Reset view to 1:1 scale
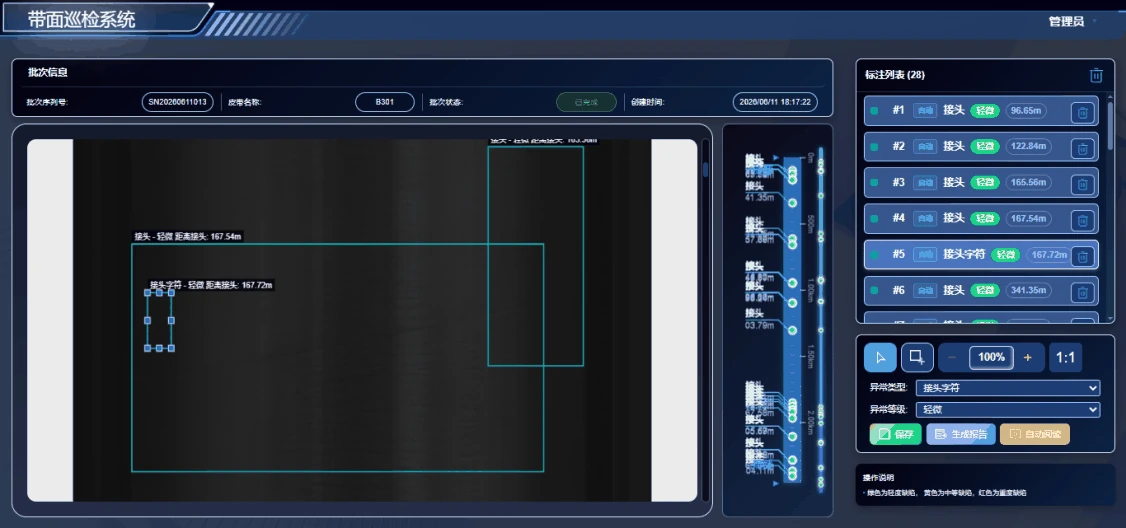Screen dimensions: 1126x528 1066,357
